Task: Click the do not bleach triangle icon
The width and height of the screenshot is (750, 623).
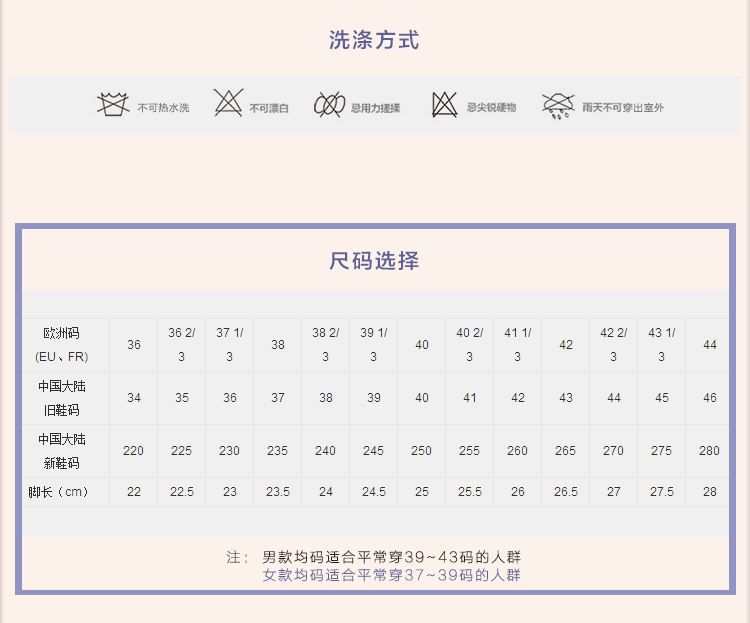Action: pos(228,103)
